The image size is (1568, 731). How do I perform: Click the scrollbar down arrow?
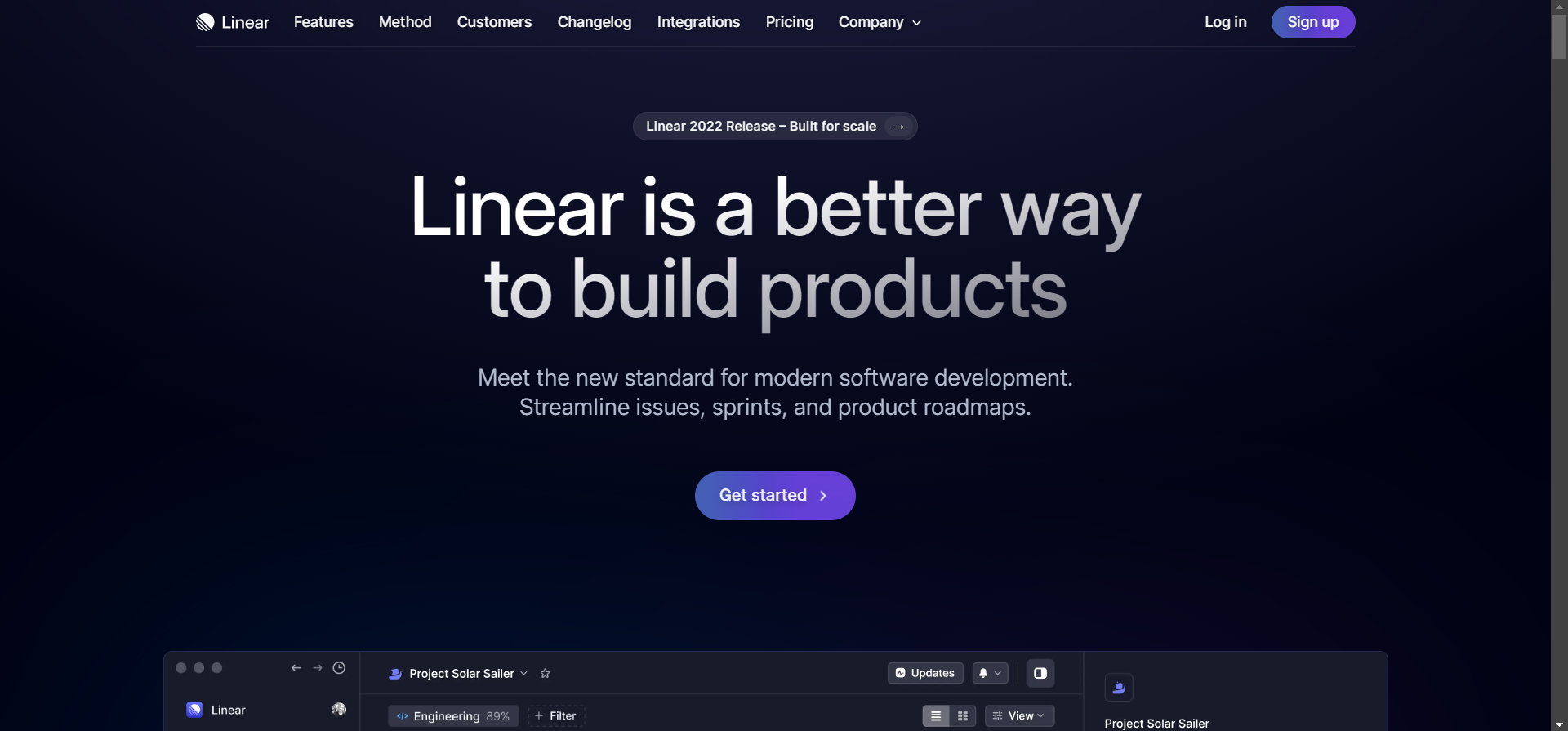[x=1559, y=724]
